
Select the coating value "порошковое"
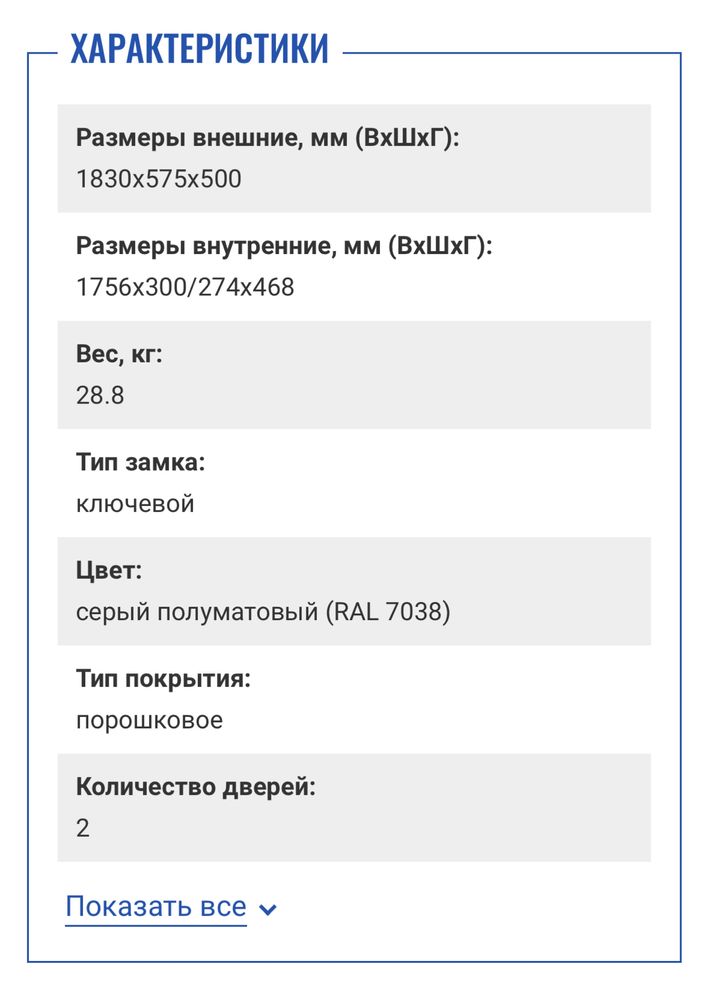coord(149,720)
